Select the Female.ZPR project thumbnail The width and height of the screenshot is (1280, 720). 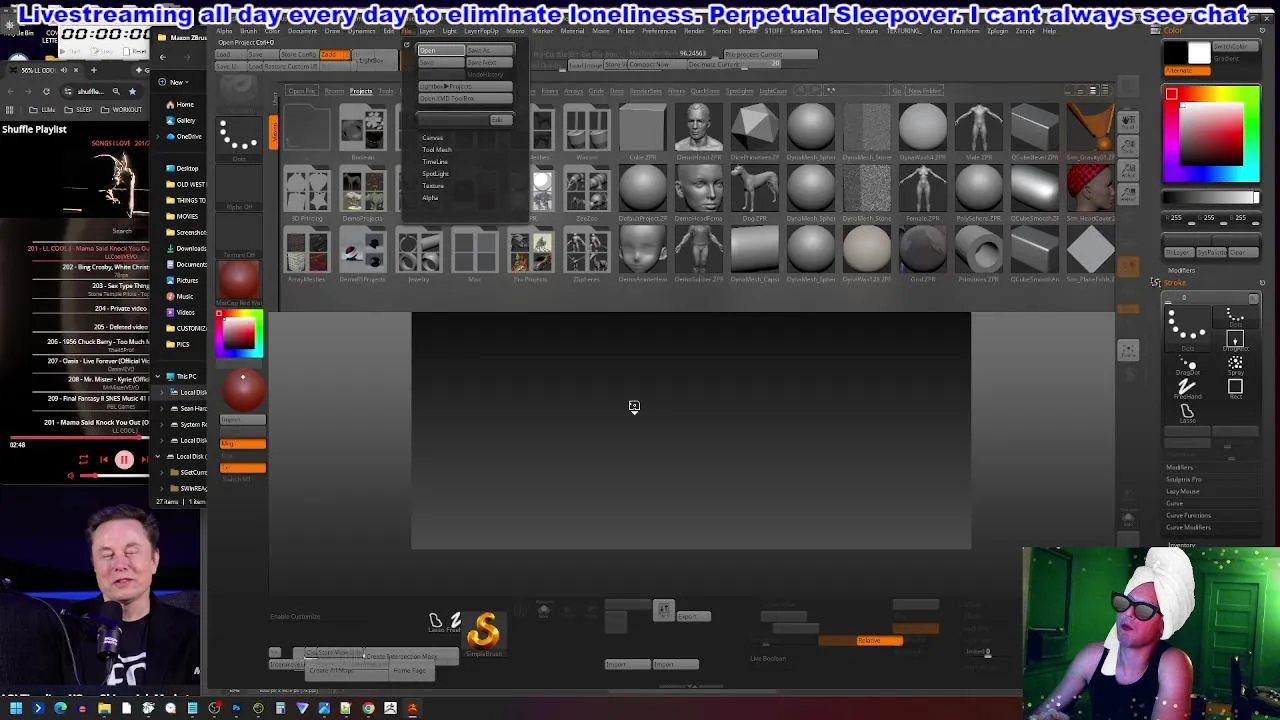[922, 190]
